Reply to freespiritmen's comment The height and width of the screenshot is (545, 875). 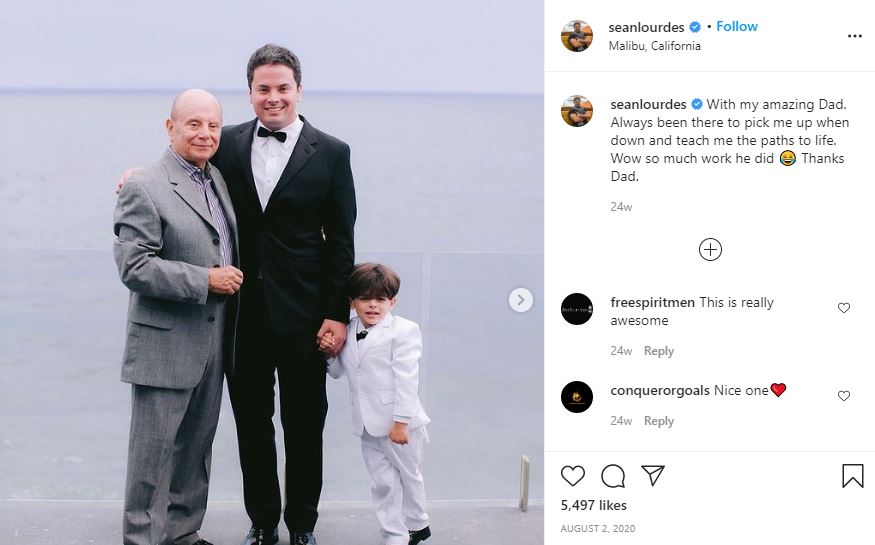coord(658,351)
